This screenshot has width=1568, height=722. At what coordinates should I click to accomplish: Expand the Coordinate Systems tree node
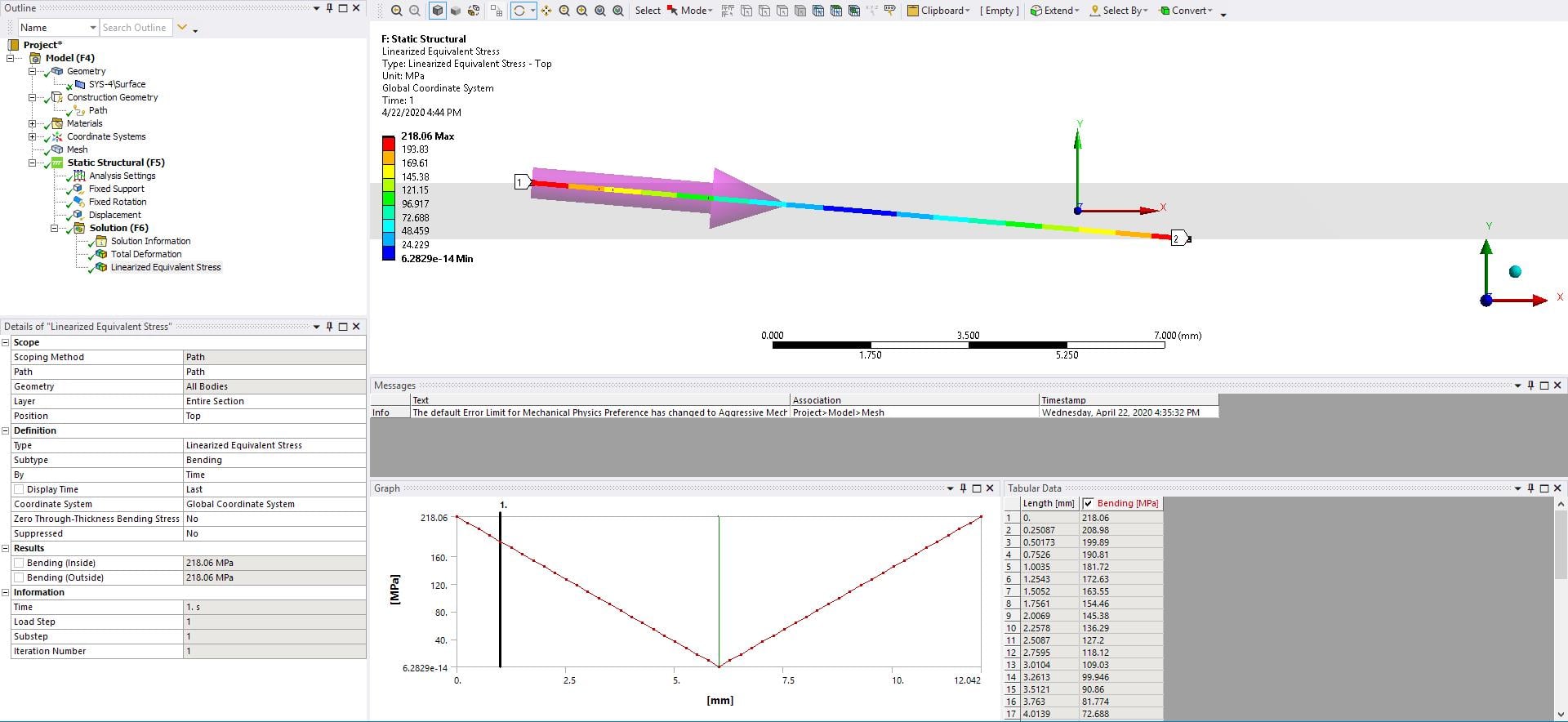click(x=33, y=136)
